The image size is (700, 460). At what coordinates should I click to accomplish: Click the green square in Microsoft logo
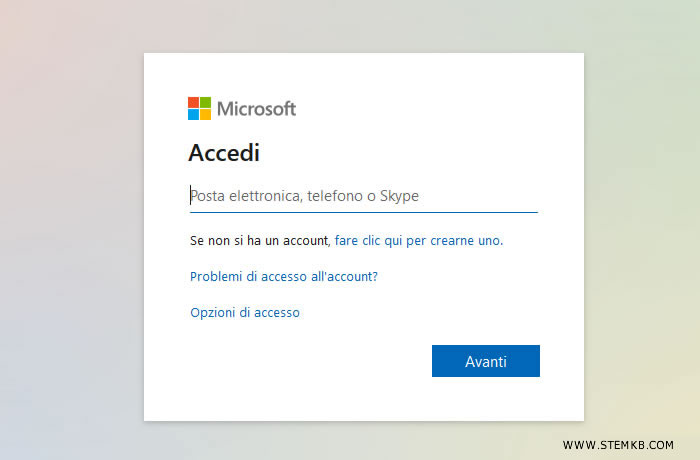206,102
